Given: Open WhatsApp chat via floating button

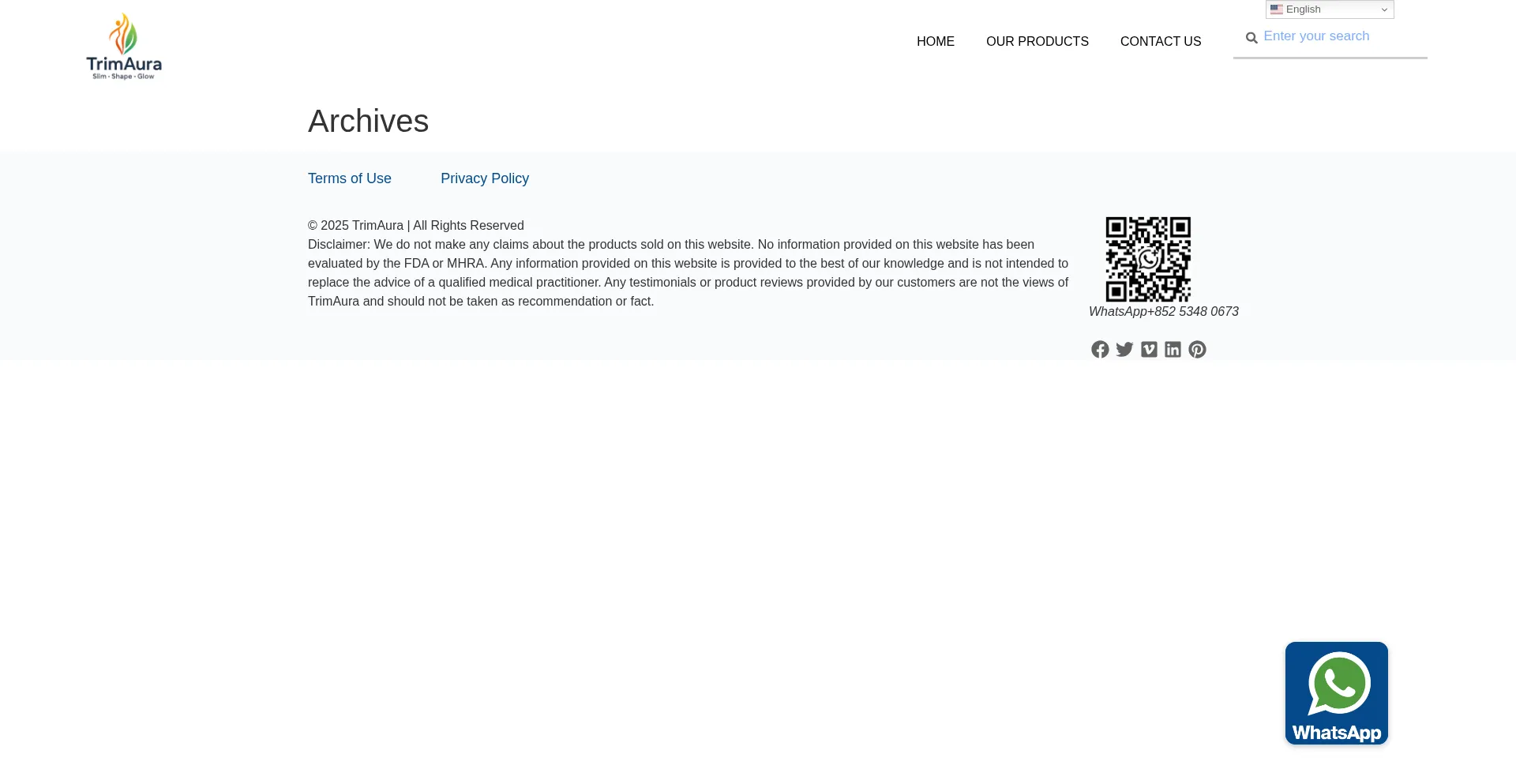Looking at the screenshot, I should pos(1336,692).
